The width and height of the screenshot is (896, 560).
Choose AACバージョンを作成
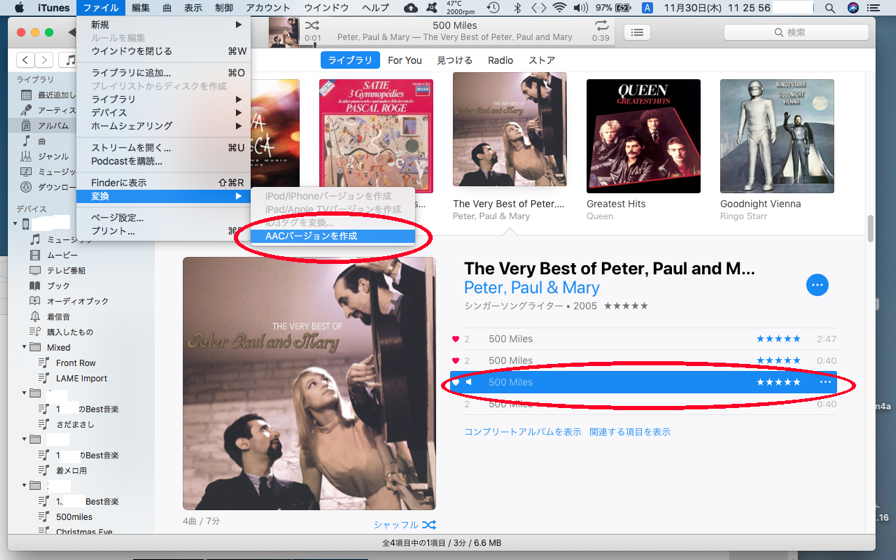pos(333,236)
